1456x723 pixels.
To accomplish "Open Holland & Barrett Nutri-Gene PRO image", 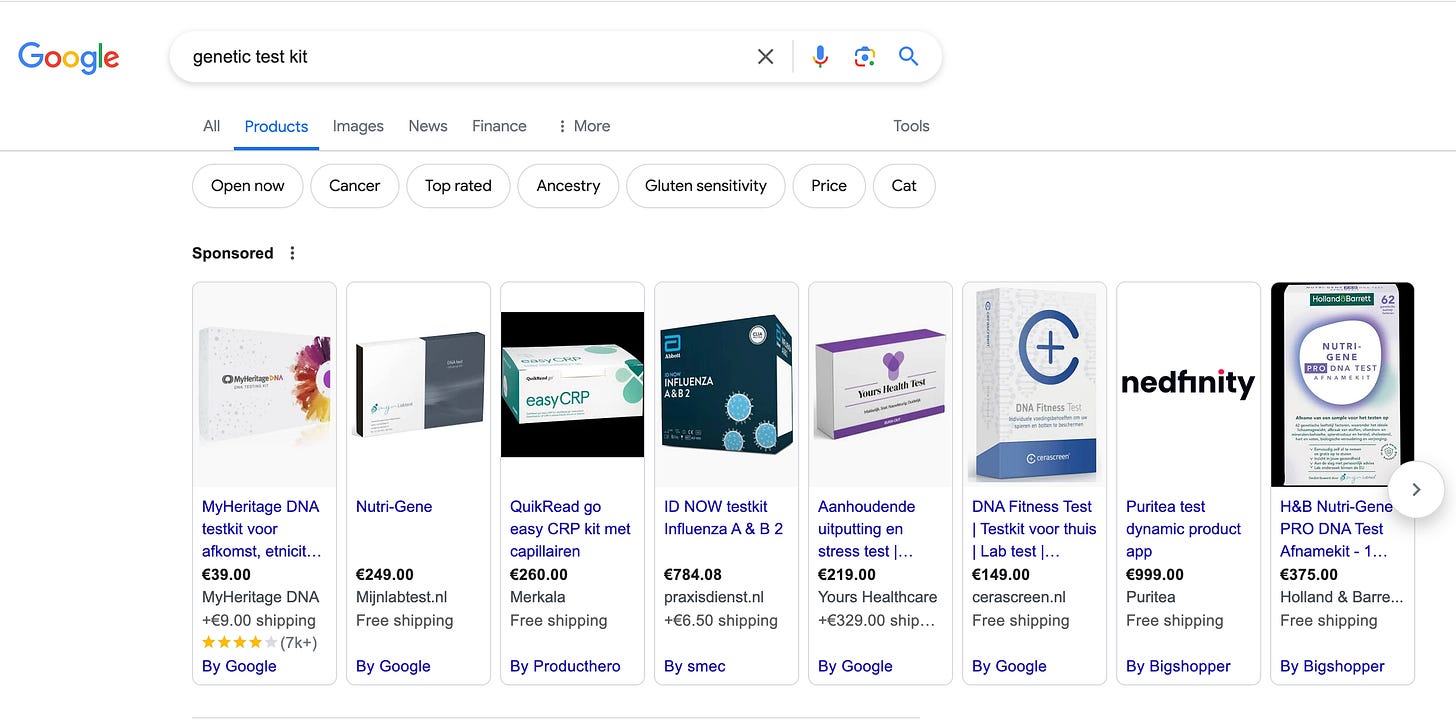I will [x=1342, y=384].
